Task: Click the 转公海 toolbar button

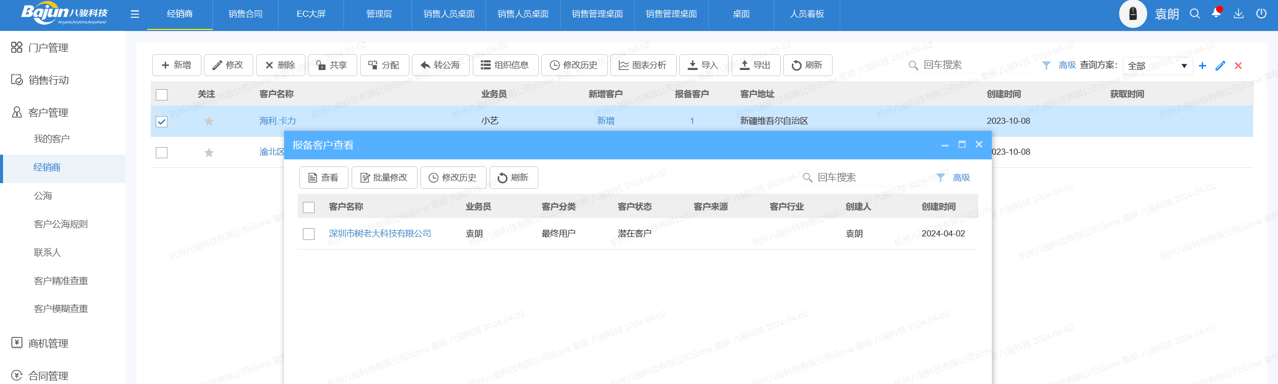Action: (441, 65)
